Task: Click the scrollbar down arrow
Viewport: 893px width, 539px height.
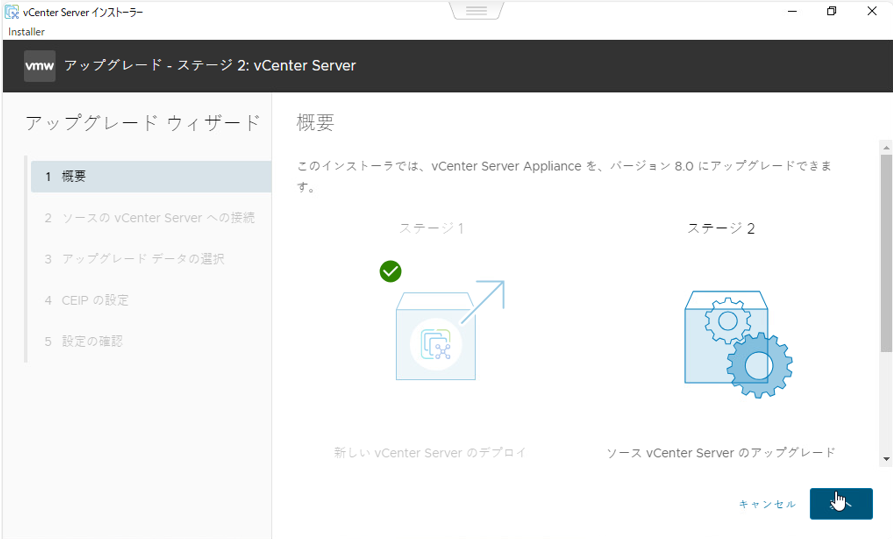Action: (885, 459)
